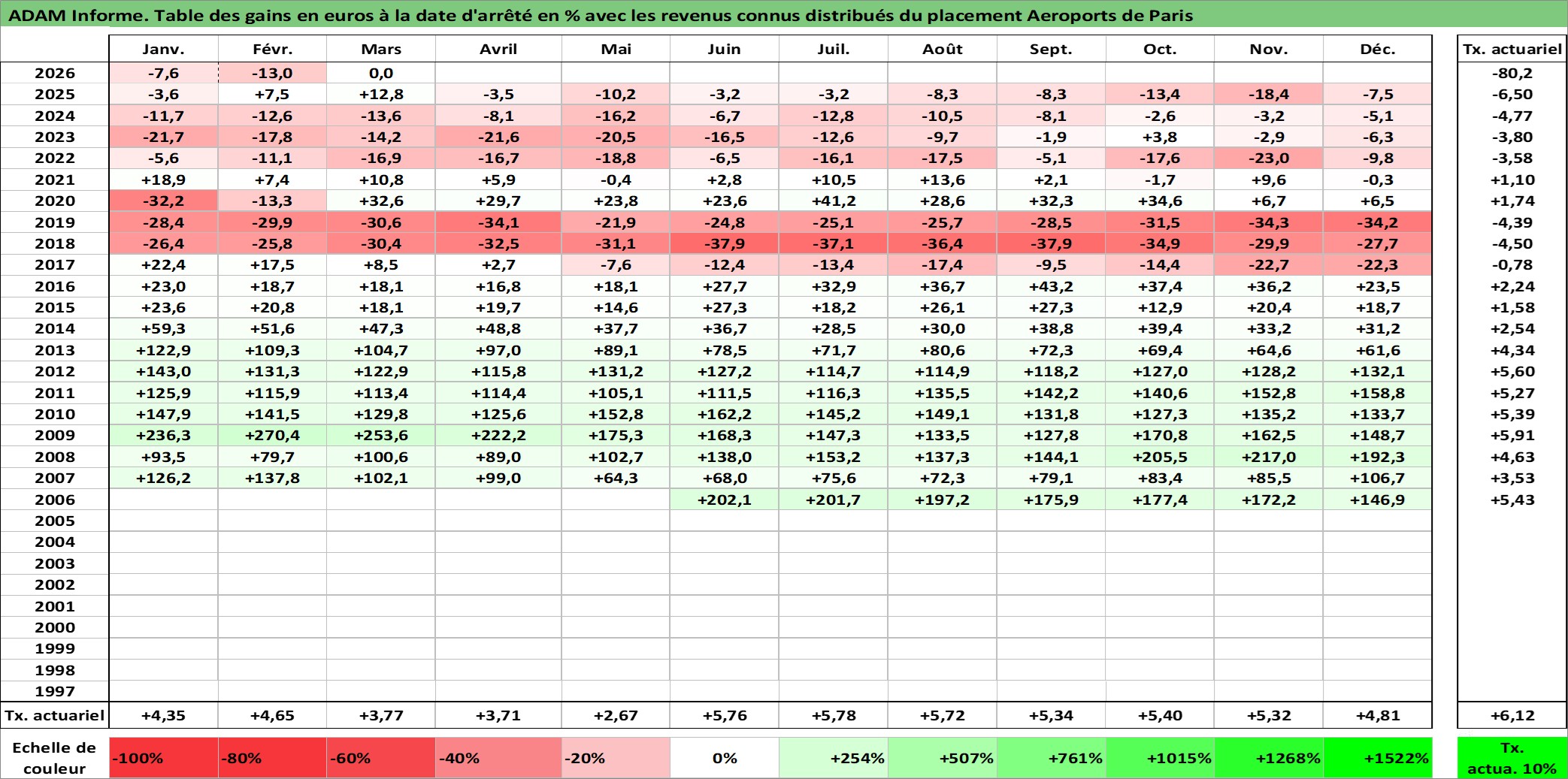Select Janv. 2013 cell showing +122,9
Screen dimensions: 1568x779
click(x=164, y=350)
